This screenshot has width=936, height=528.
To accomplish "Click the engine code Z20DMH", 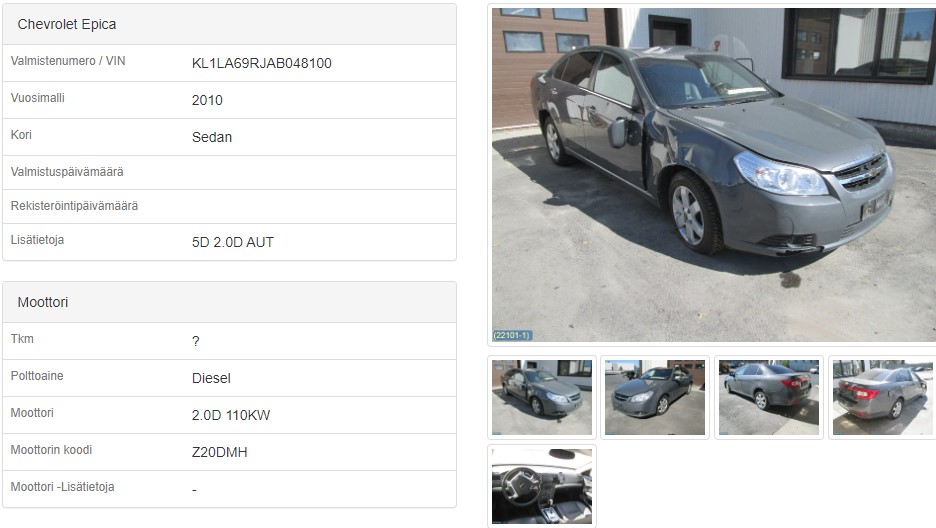I will 220,452.
